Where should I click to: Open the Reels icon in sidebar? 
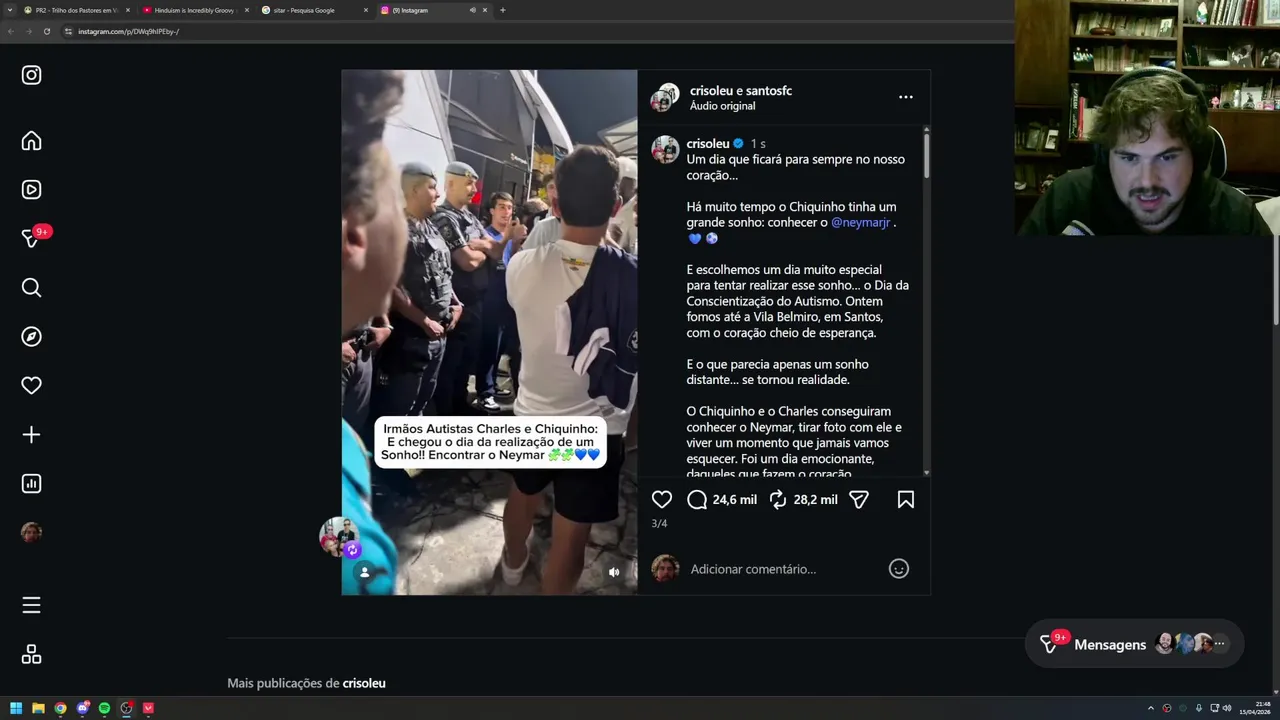[x=31, y=190]
